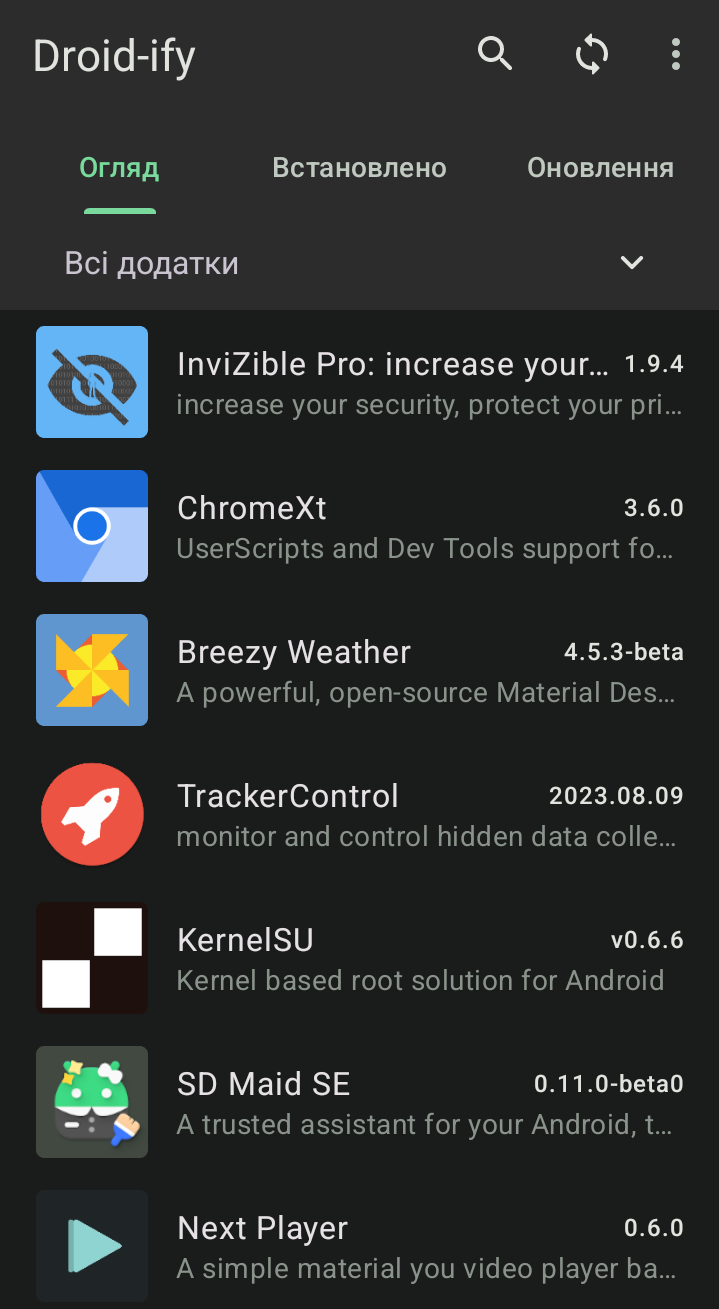Image resolution: width=719 pixels, height=1309 pixels.
Task: Open the Всі додатки category selector
Action: pos(359,263)
